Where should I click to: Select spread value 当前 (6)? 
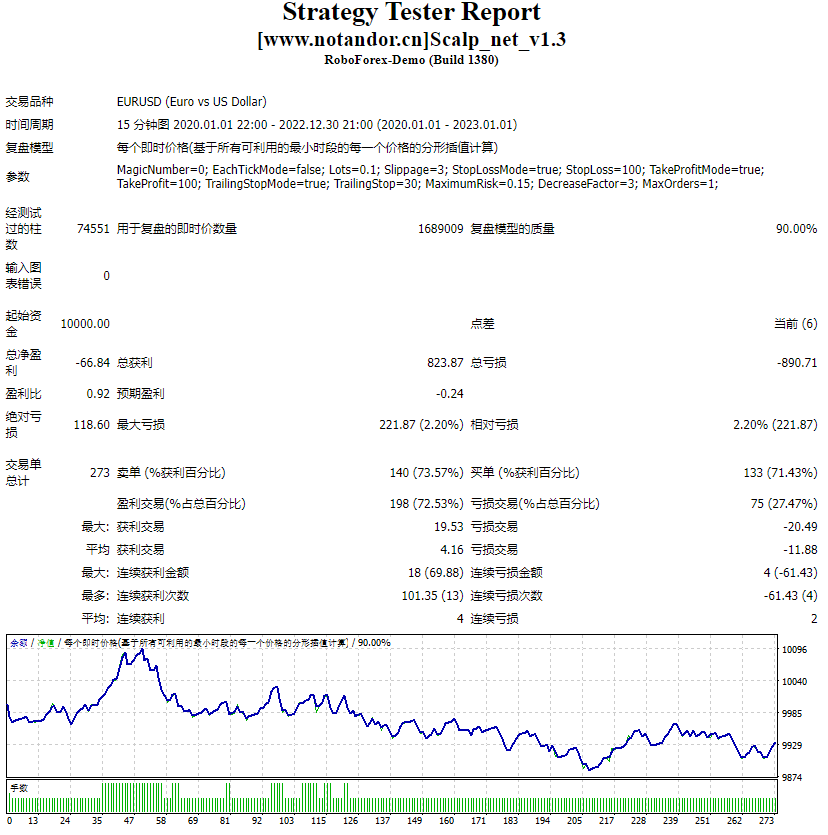click(x=796, y=324)
